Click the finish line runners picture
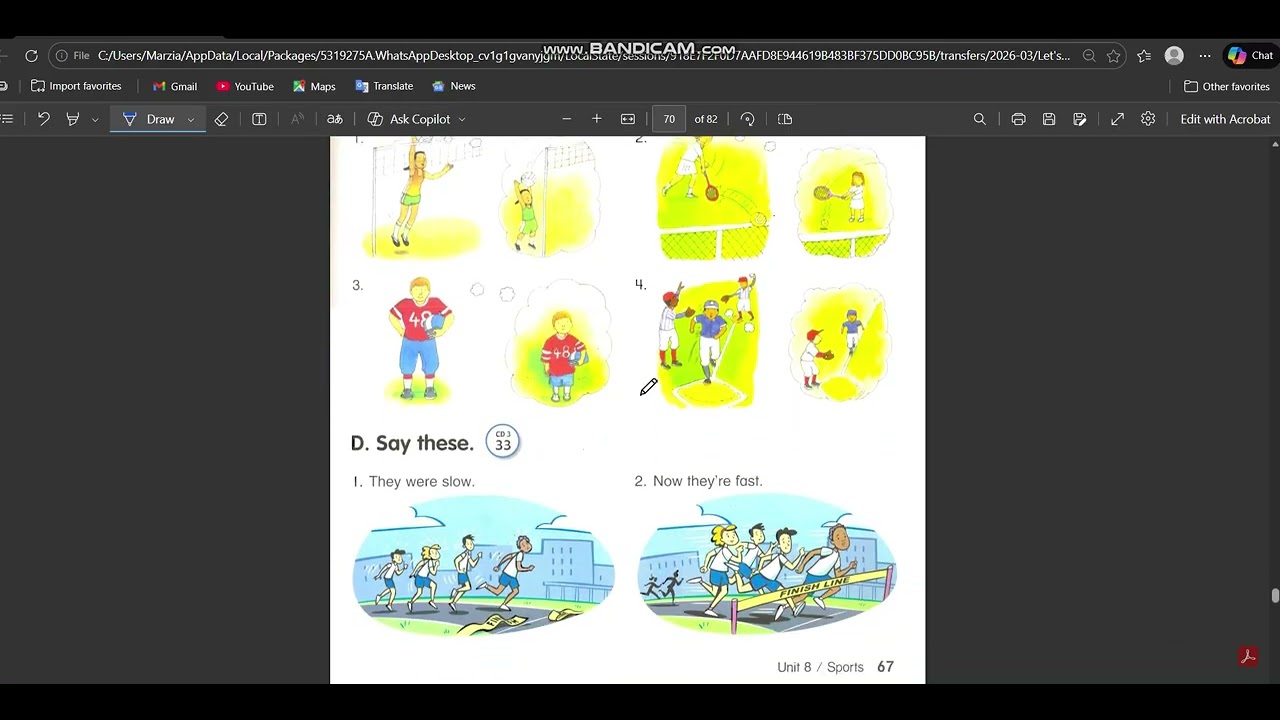 click(x=767, y=565)
